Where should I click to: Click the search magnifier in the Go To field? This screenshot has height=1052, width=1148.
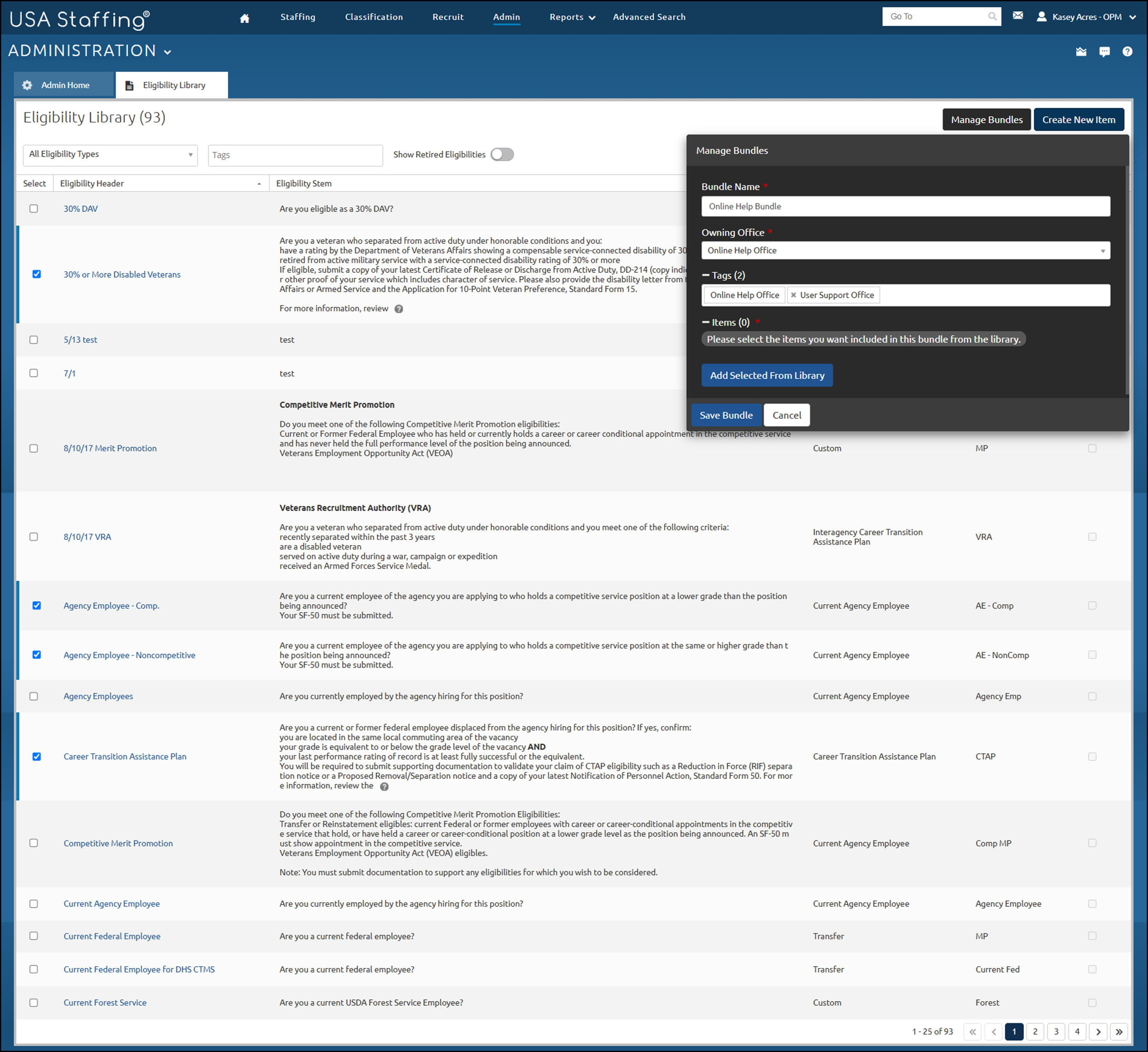[992, 16]
